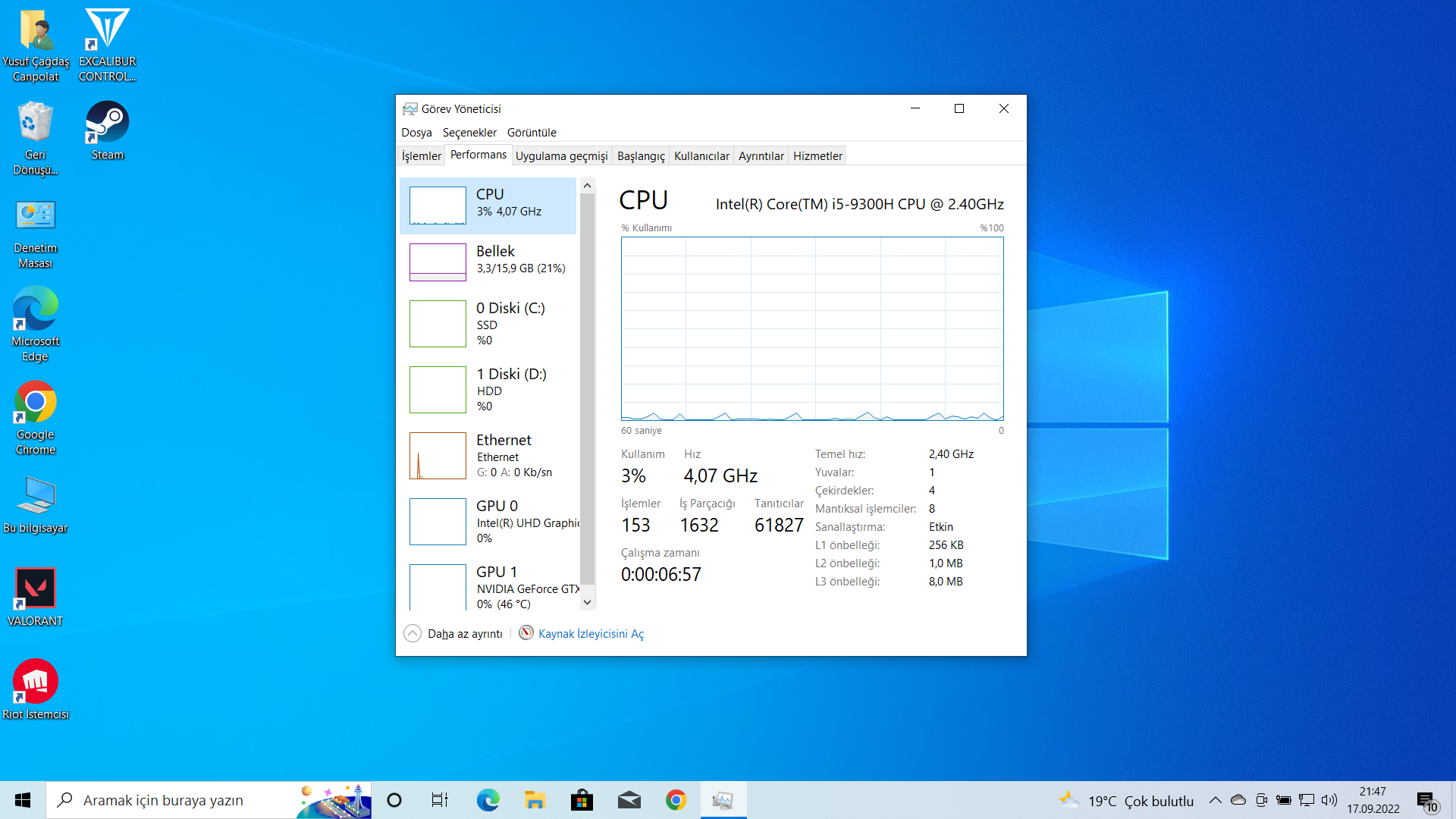Select EXCALIBUR CONTROL desktop shortcut
Viewport: 1456px width, 819px height.
pos(107,45)
